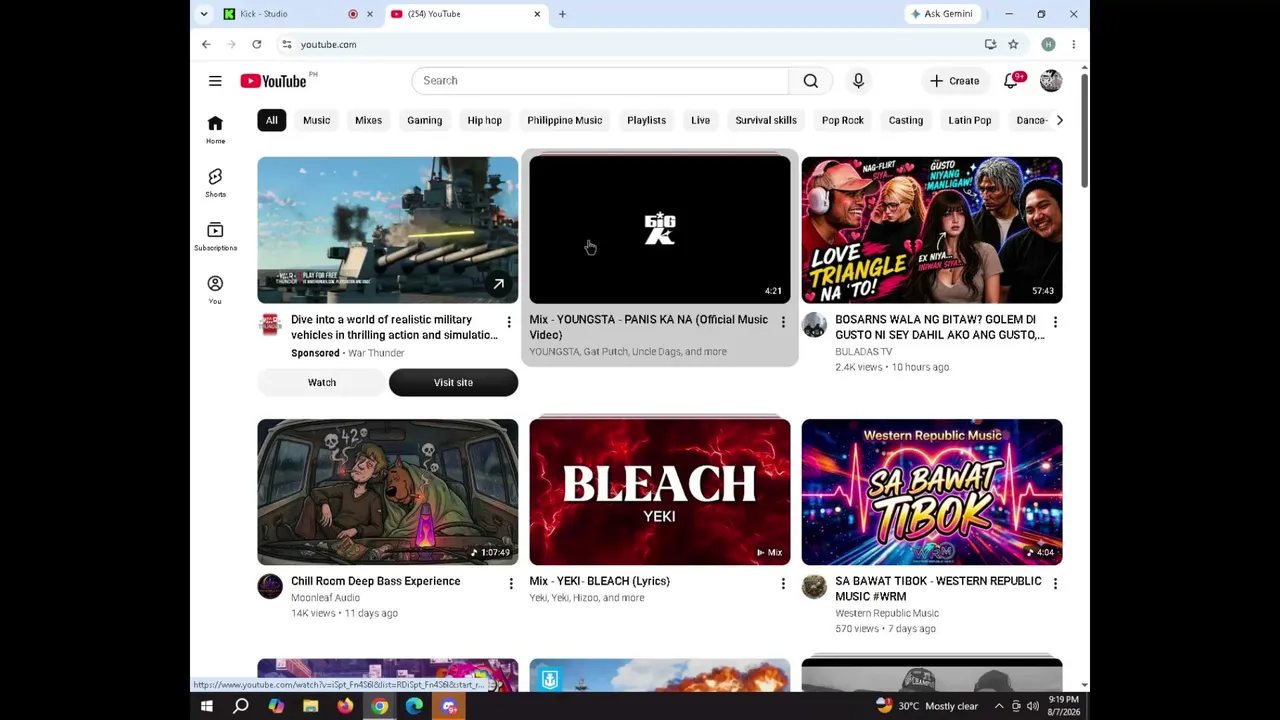Open the Chill Room Deep Bass Experience title
Image resolution: width=1280 pixels, height=720 pixels.
pyautogui.click(x=376, y=581)
